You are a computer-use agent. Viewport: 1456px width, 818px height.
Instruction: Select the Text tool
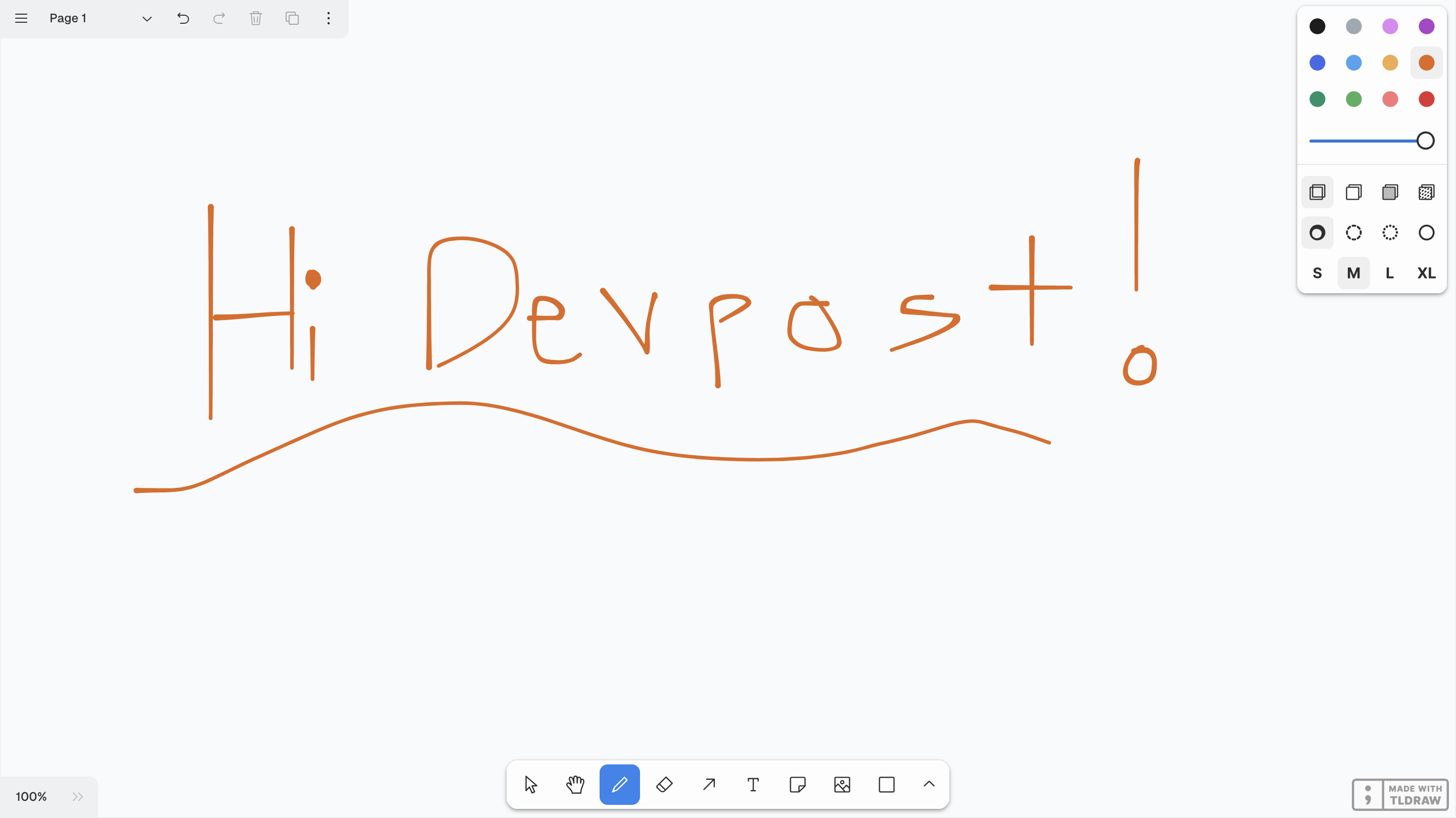[x=753, y=785]
